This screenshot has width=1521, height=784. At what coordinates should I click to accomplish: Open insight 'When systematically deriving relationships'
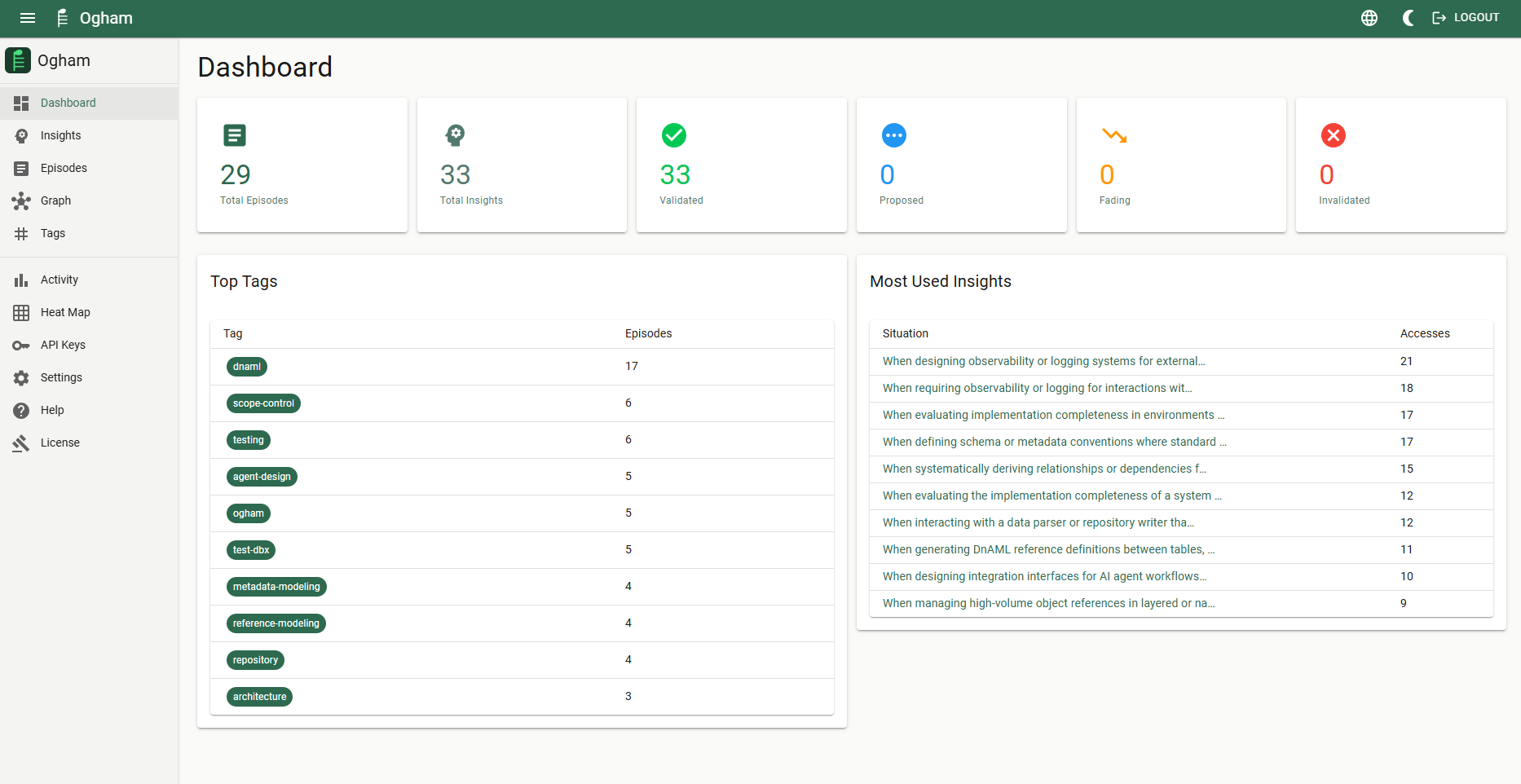click(1044, 469)
